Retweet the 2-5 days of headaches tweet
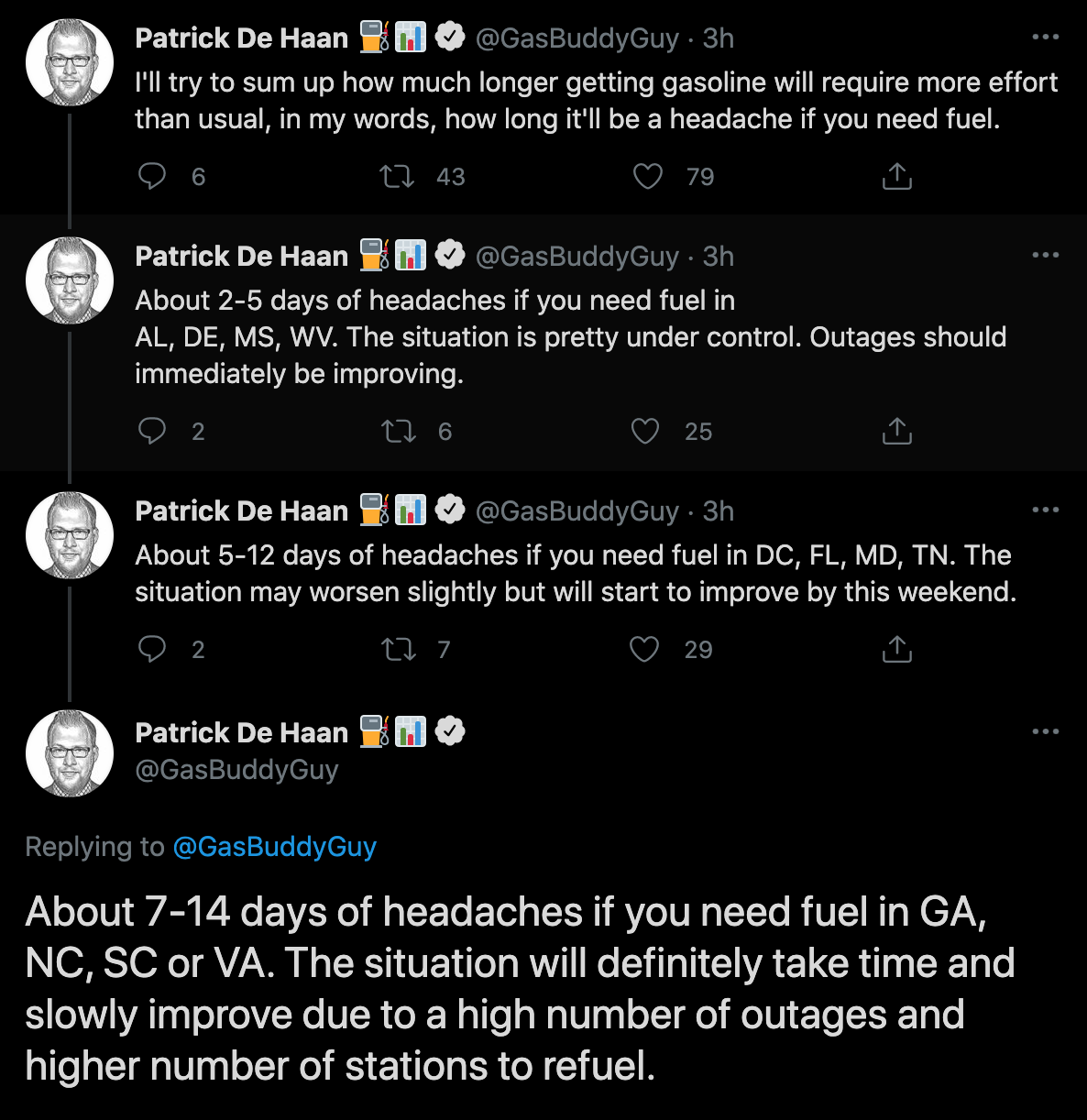The width and height of the screenshot is (1087, 1120). (398, 431)
